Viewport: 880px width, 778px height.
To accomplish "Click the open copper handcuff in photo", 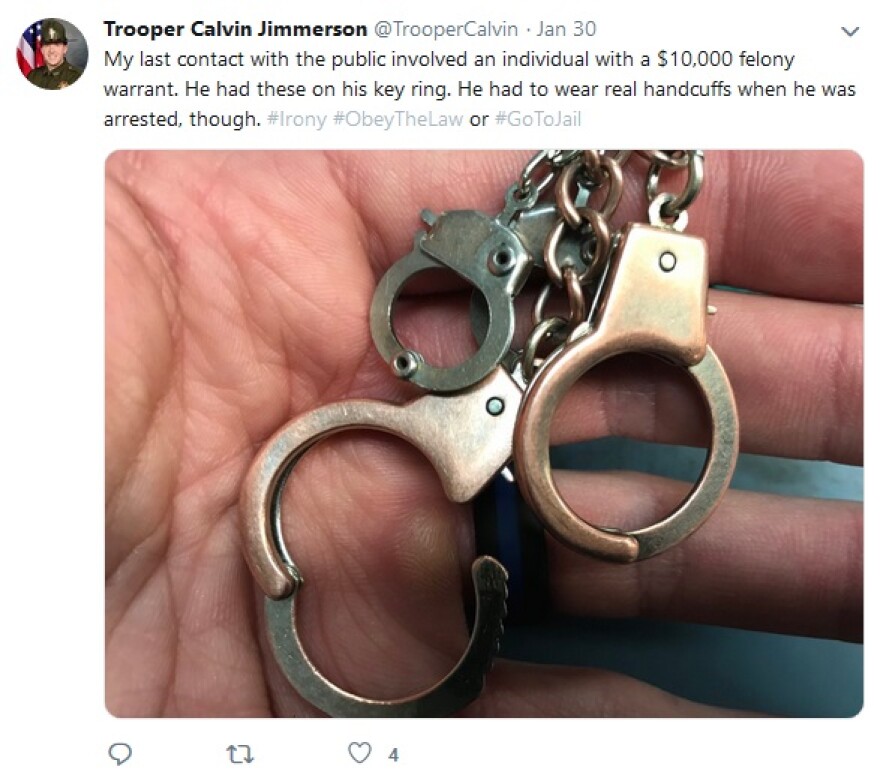I will (x=382, y=539).
